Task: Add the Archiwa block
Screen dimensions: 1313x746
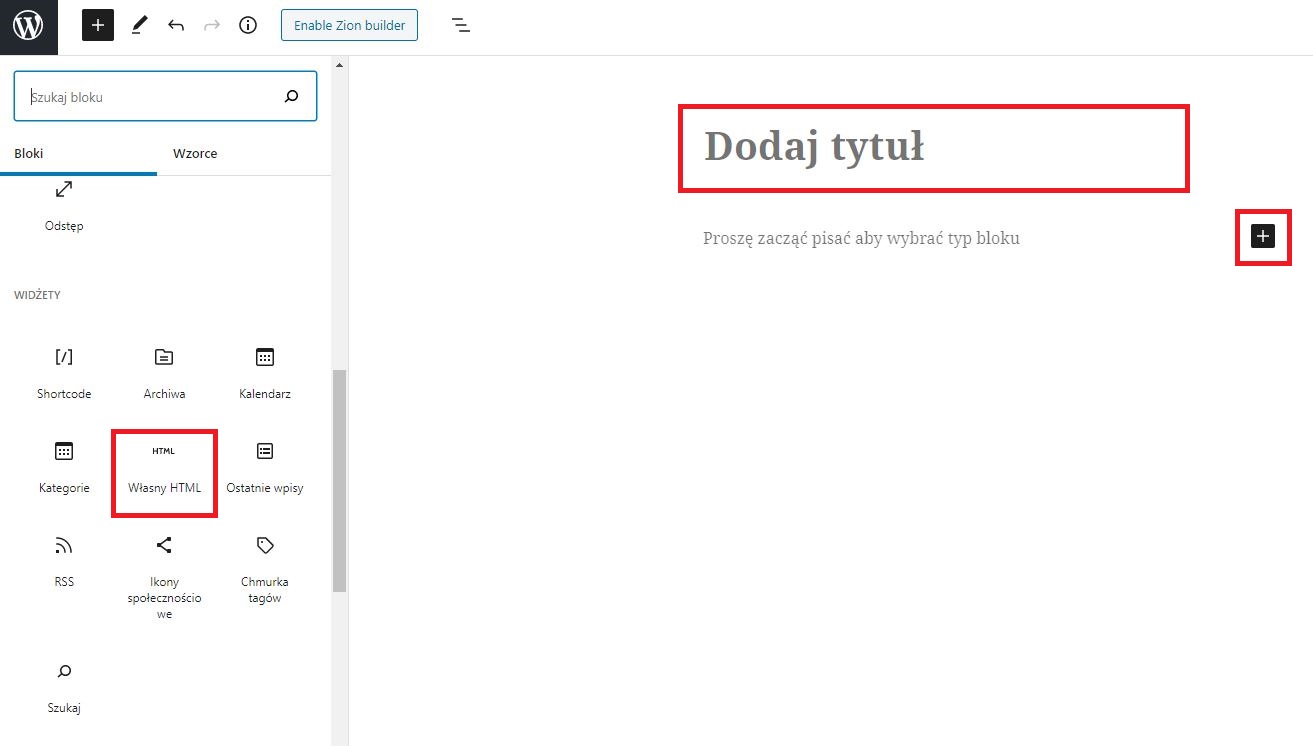Action: click(x=164, y=373)
